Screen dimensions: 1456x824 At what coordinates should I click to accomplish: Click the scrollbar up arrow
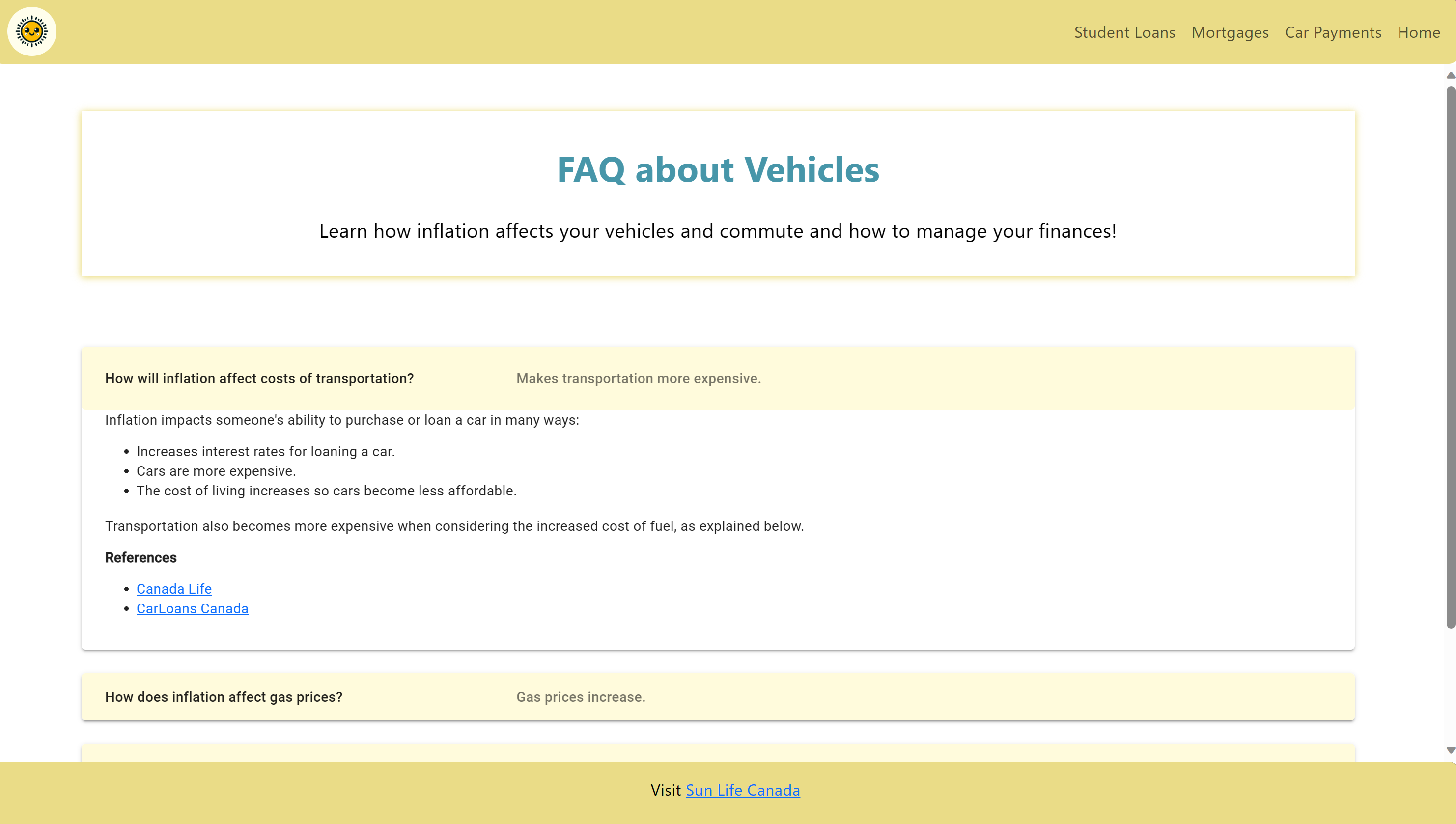coord(1450,75)
